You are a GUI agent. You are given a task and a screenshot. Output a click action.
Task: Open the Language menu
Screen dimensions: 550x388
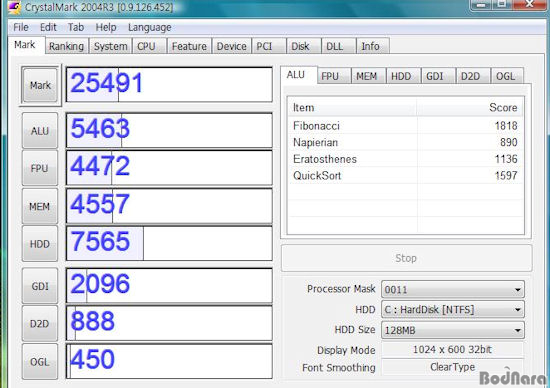pos(150,27)
